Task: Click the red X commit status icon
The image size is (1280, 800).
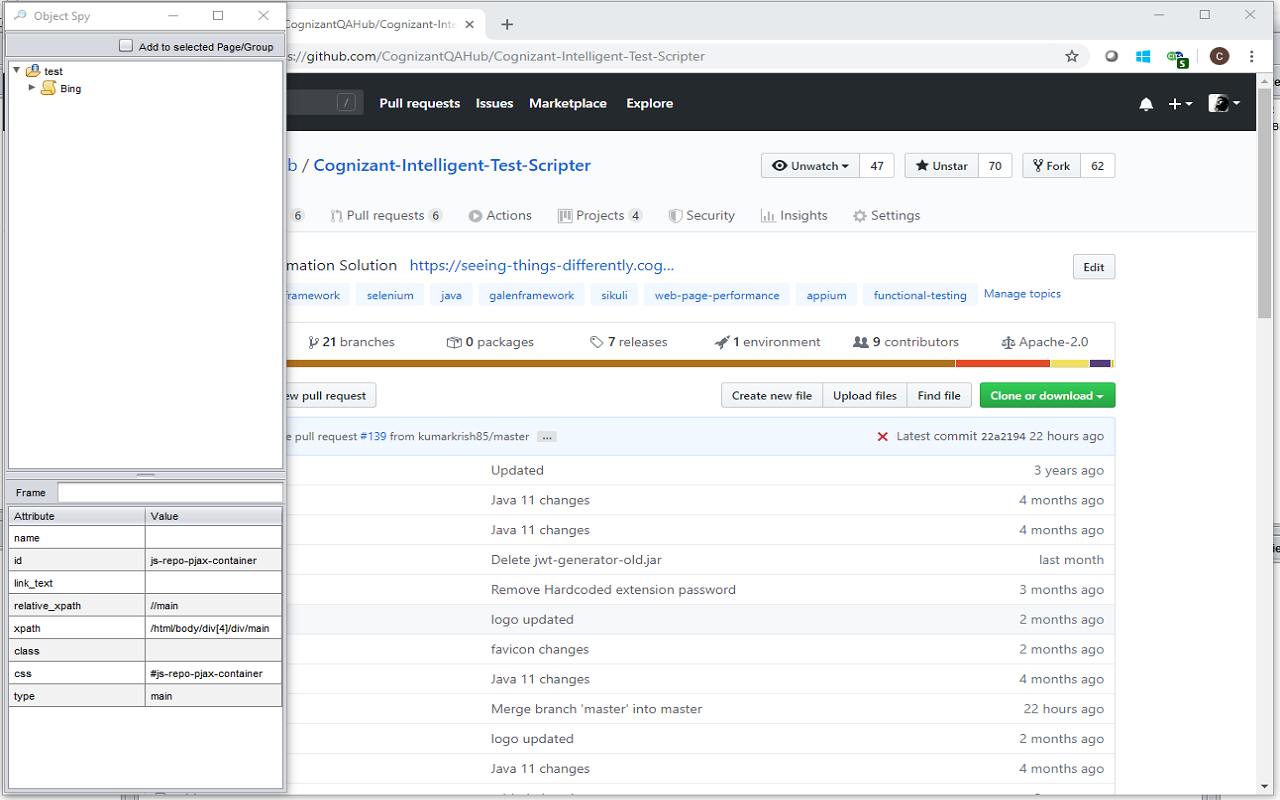Action: (x=884, y=436)
